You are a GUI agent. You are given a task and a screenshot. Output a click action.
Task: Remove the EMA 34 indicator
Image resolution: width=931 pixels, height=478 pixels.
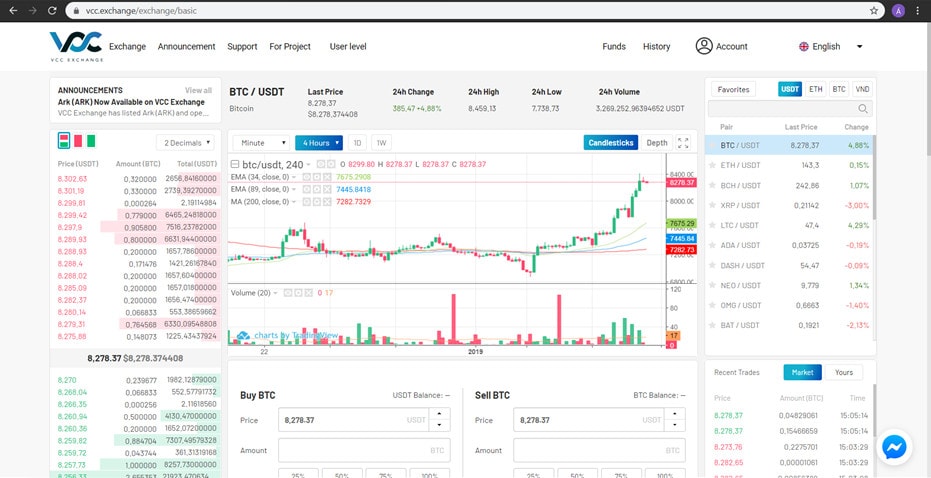click(327, 177)
